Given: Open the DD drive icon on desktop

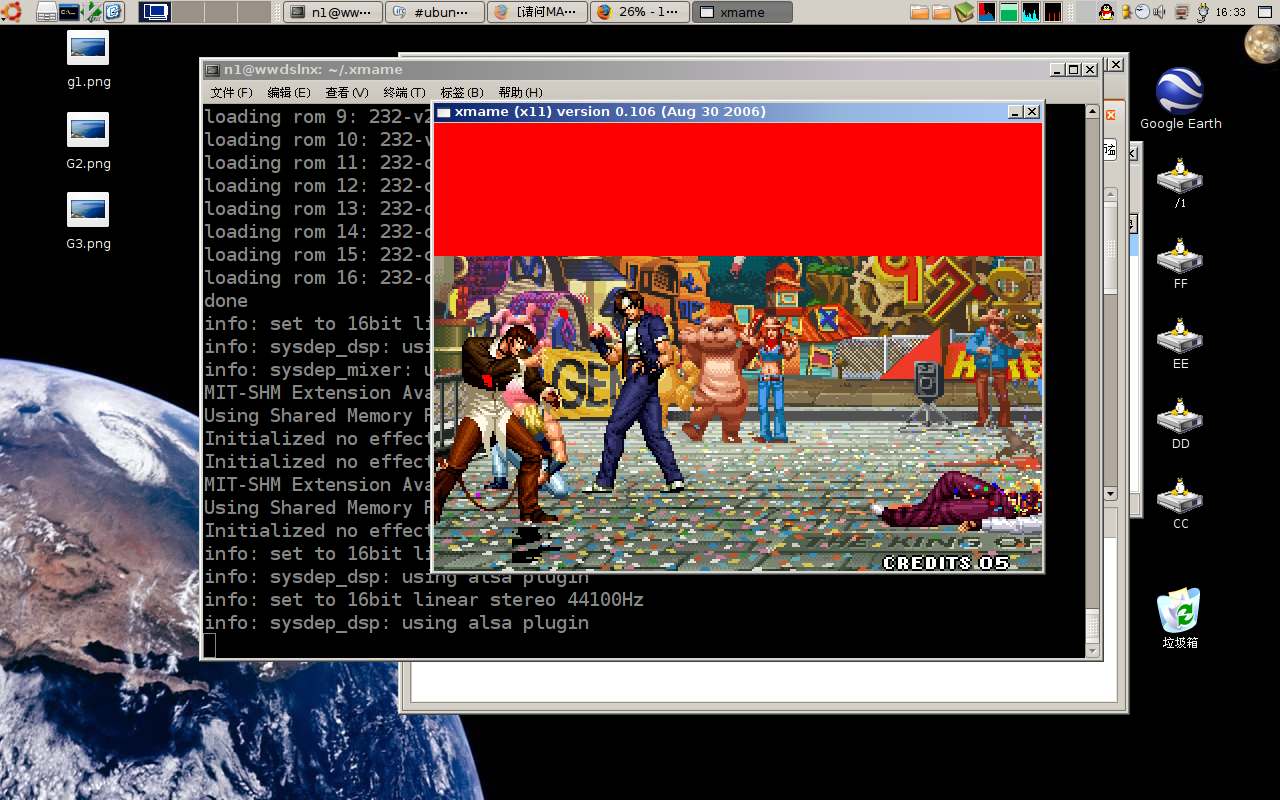Looking at the screenshot, I should click(1180, 422).
